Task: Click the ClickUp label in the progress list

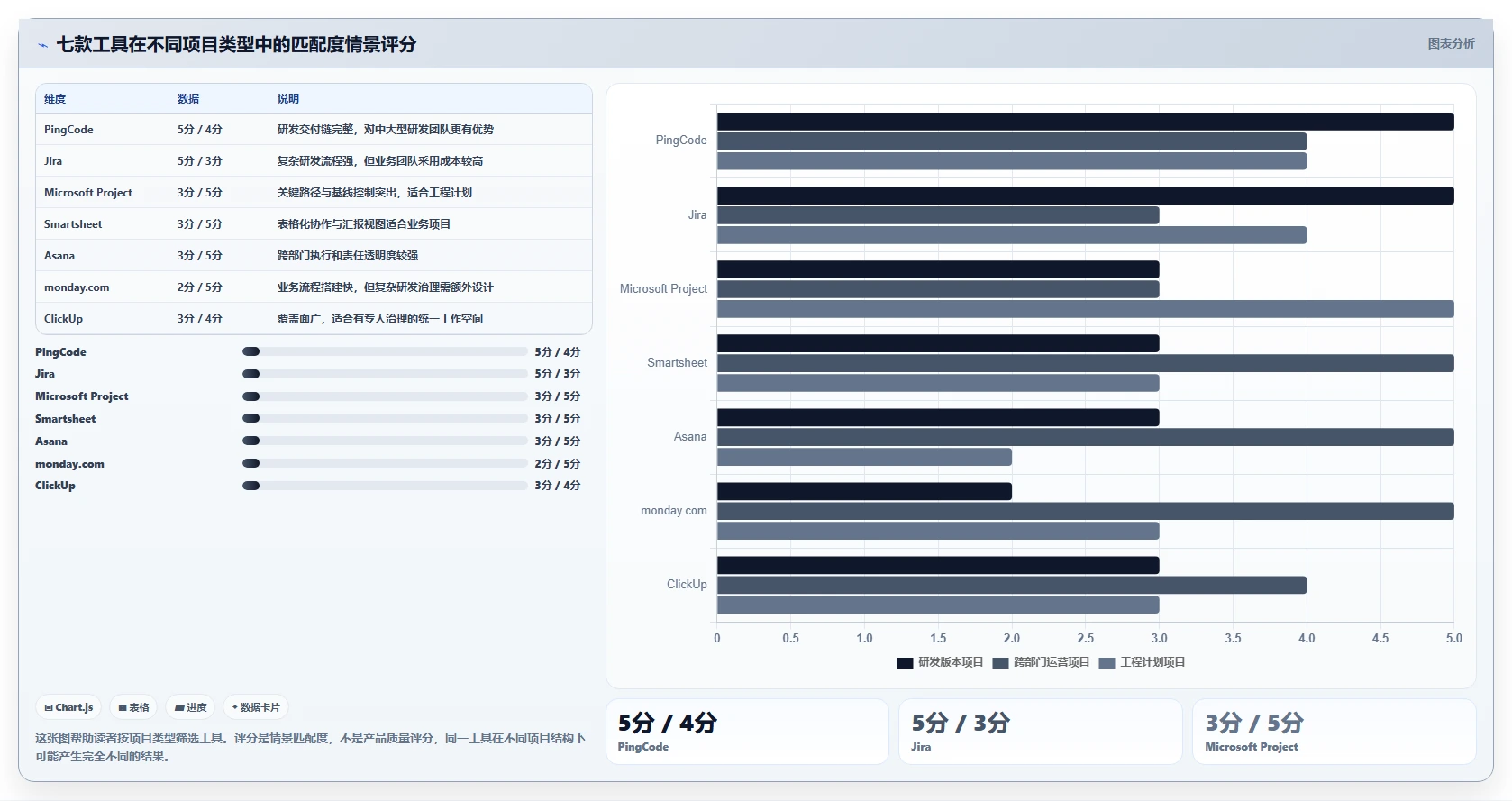Action: (55, 486)
